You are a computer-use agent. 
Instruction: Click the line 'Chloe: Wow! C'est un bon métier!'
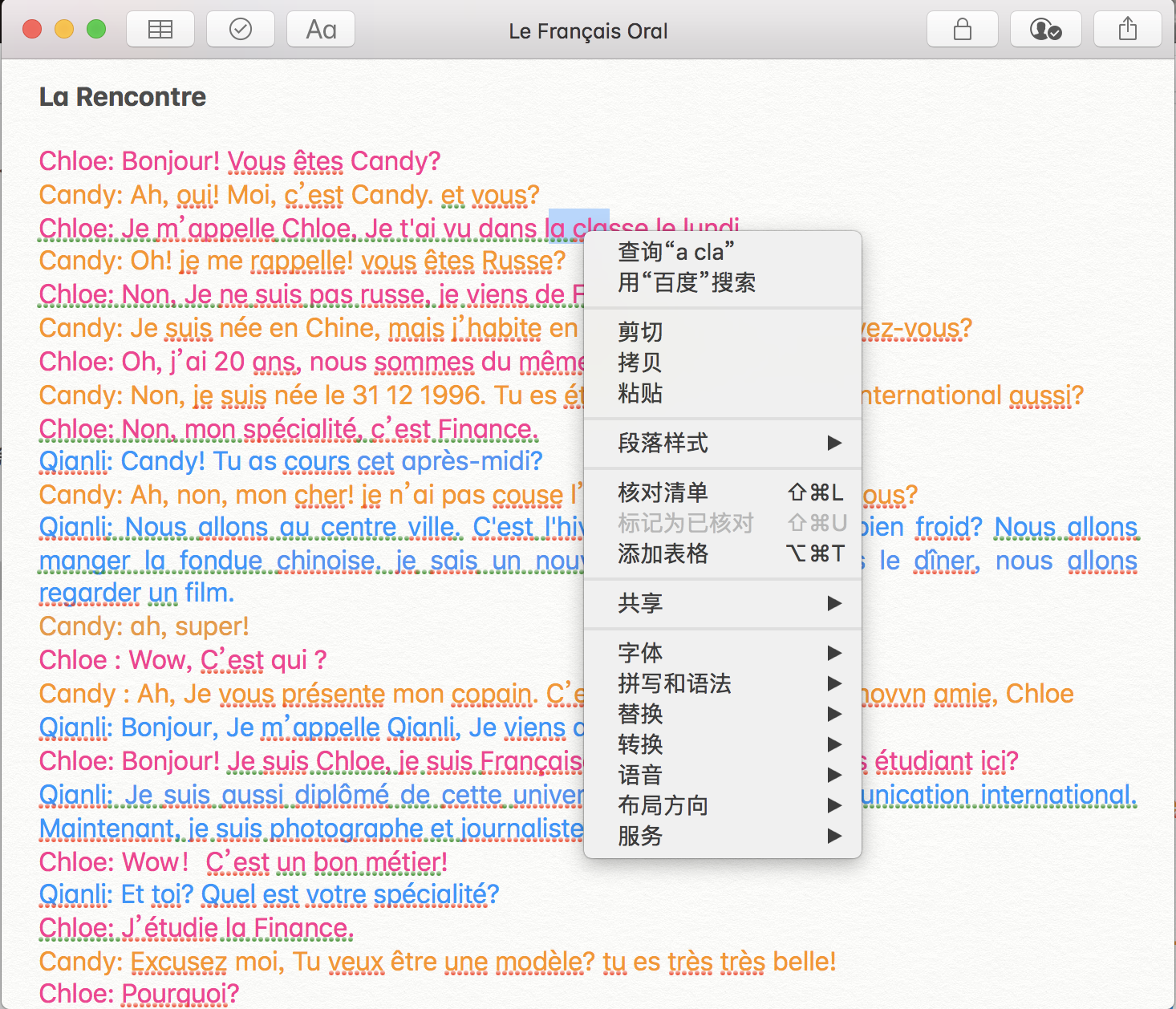(x=243, y=862)
